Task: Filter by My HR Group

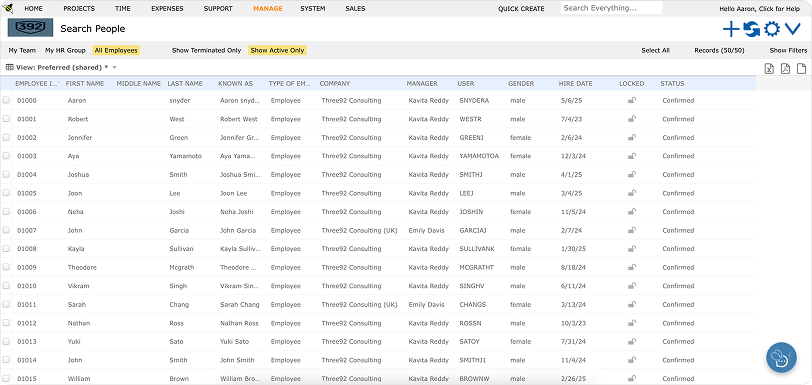Action: (x=65, y=51)
